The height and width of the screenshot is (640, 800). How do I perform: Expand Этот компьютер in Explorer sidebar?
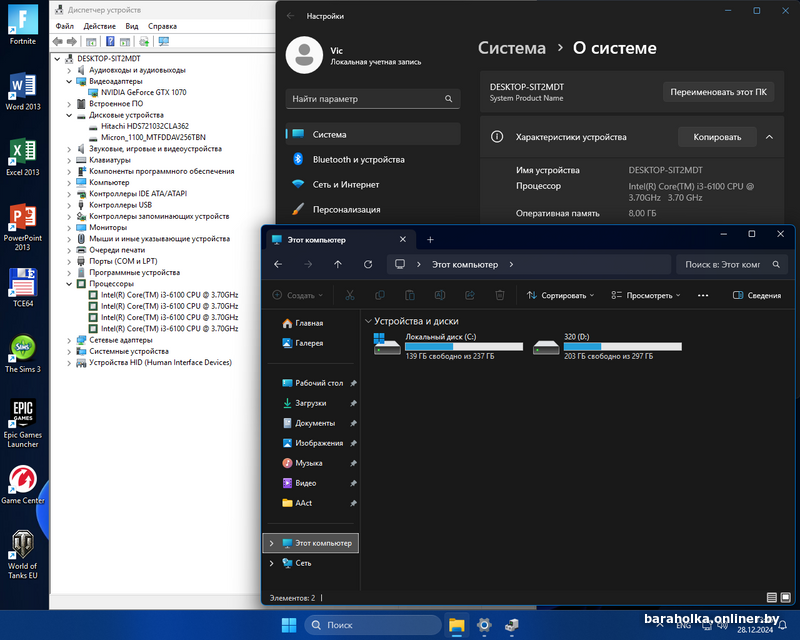point(271,543)
